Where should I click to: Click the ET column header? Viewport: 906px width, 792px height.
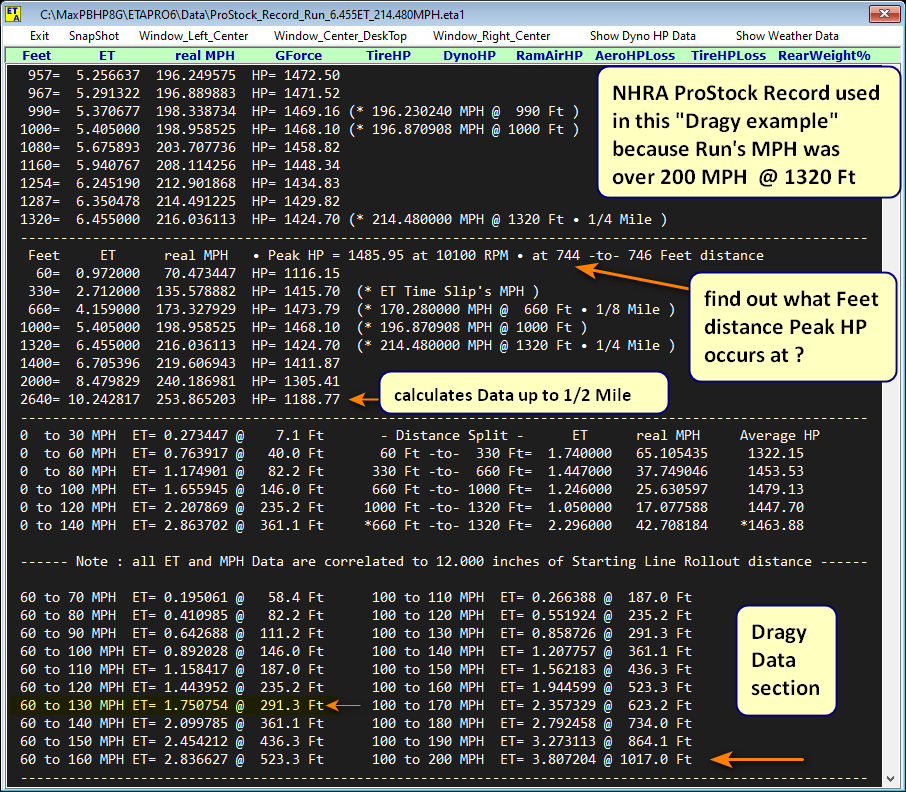click(x=107, y=55)
